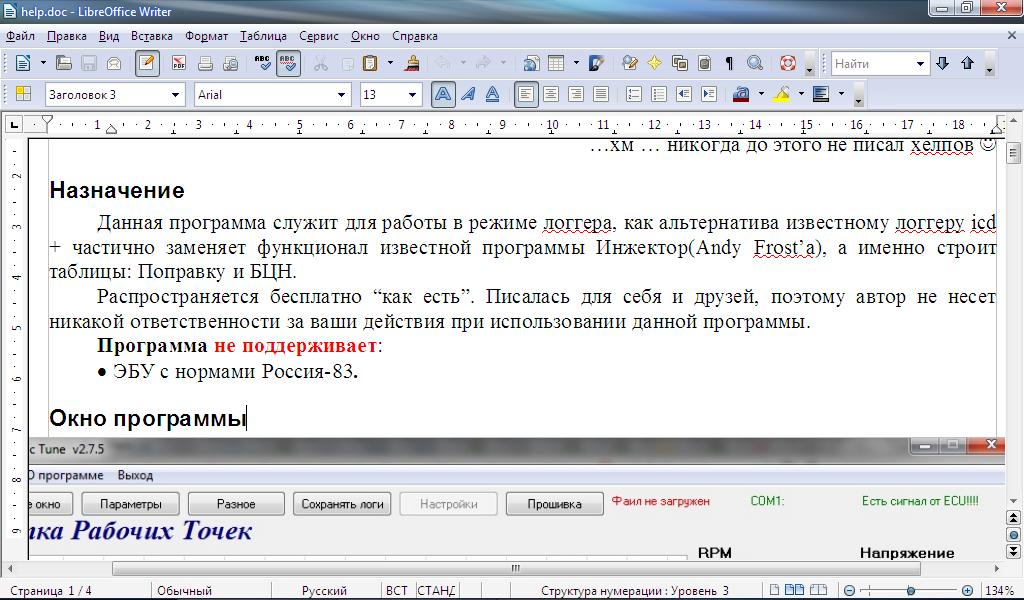Paste from clipboard using the Paste icon
Viewport: 1024px width, 600px height.
(x=370, y=63)
